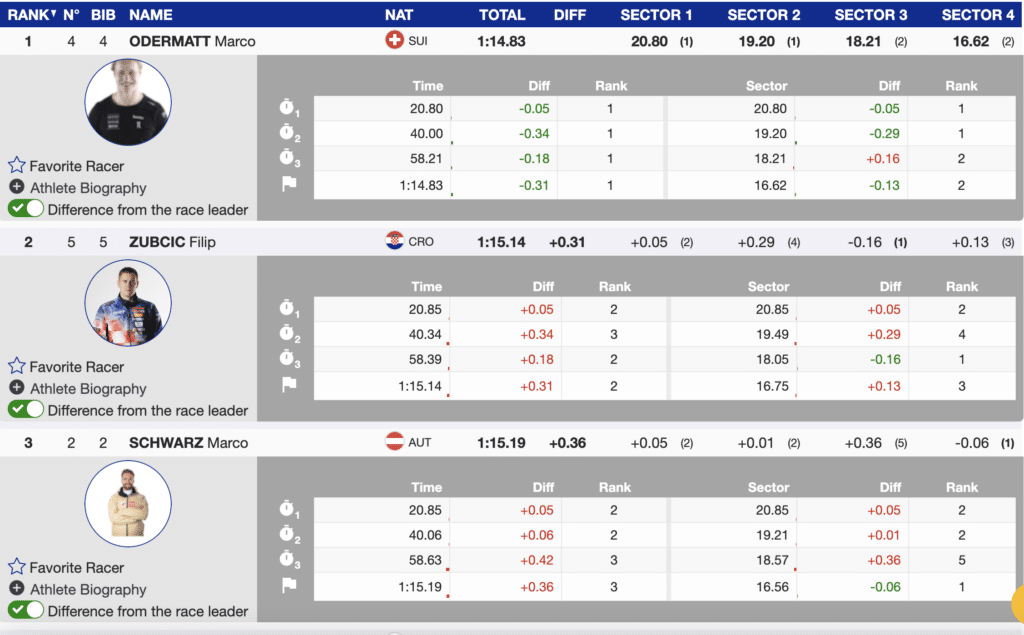Click the star icon beside Schwarz's Favorite Racer
This screenshot has width=1024, height=635.
[17, 567]
